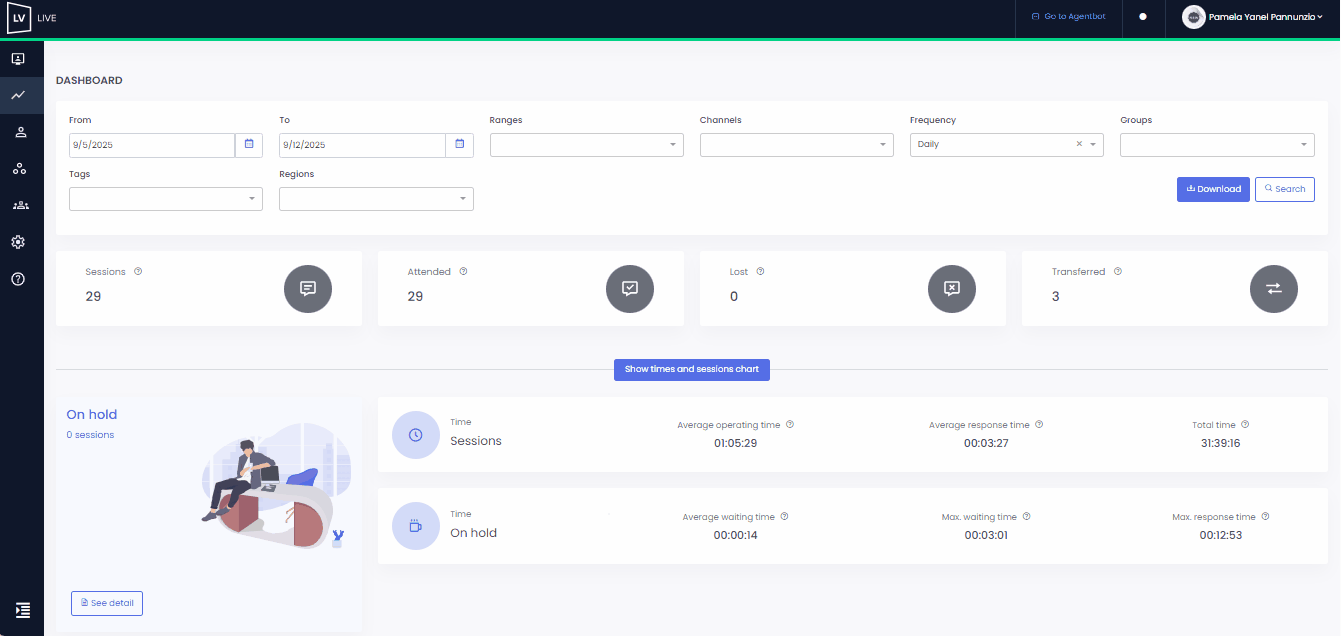
Task: Click the Average operating time value 01:05:29
Action: click(x=735, y=443)
